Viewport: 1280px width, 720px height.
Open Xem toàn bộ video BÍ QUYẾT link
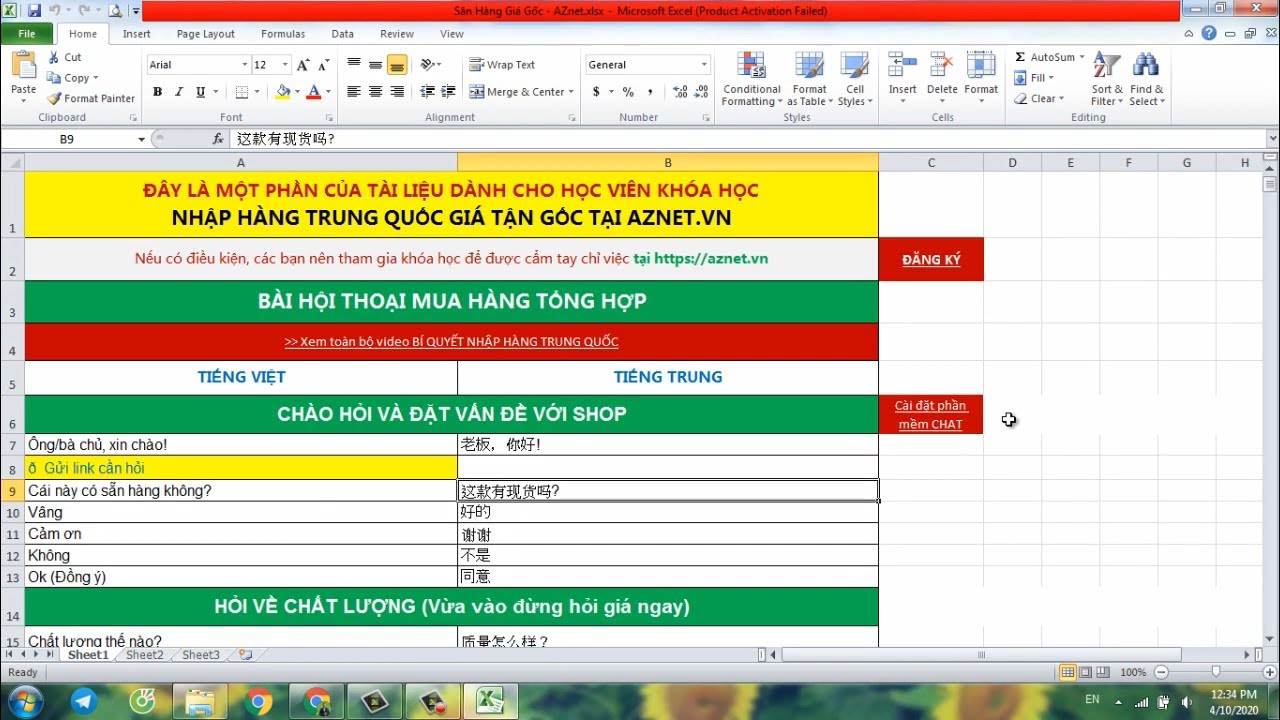click(451, 341)
